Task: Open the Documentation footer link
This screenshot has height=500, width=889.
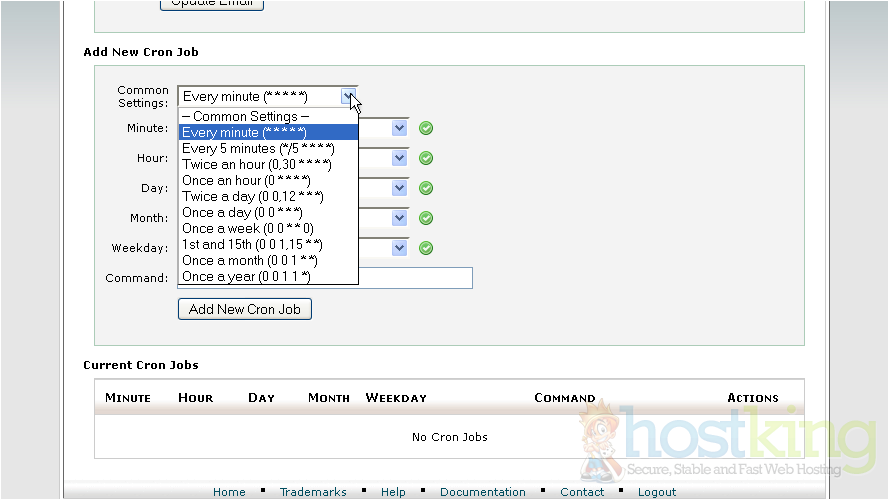Action: (482, 492)
